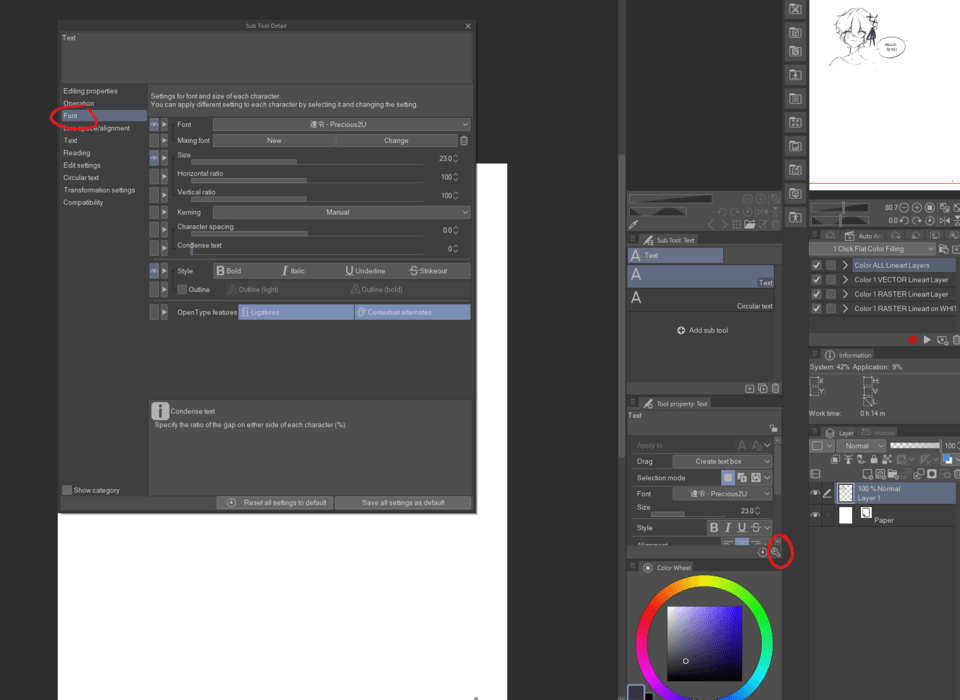Image resolution: width=960 pixels, height=700 pixels.
Task: Click the Change mixing font button
Action: [396, 141]
